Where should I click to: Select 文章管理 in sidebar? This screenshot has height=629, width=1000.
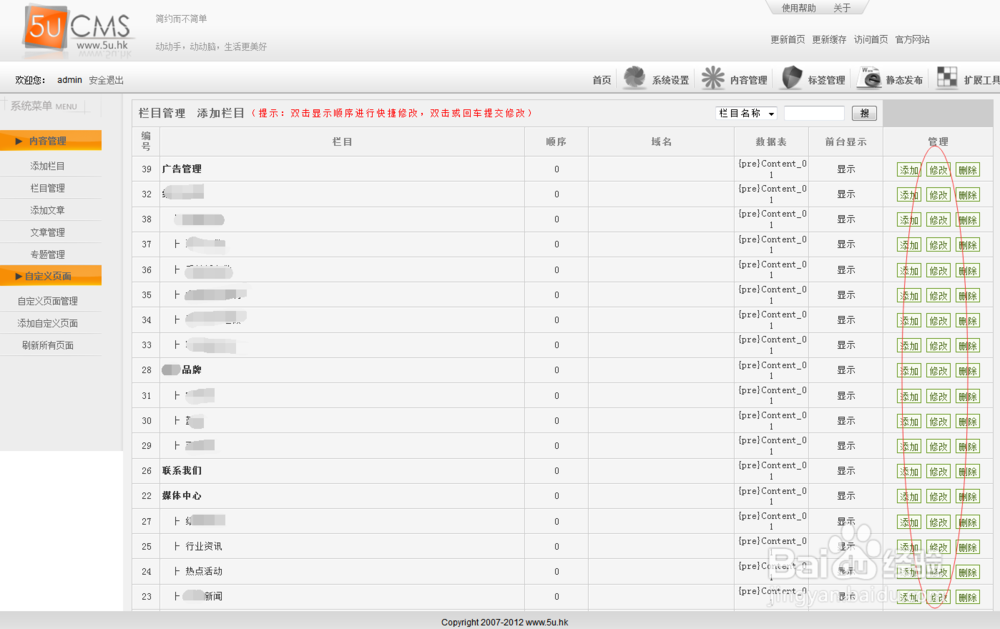point(47,232)
